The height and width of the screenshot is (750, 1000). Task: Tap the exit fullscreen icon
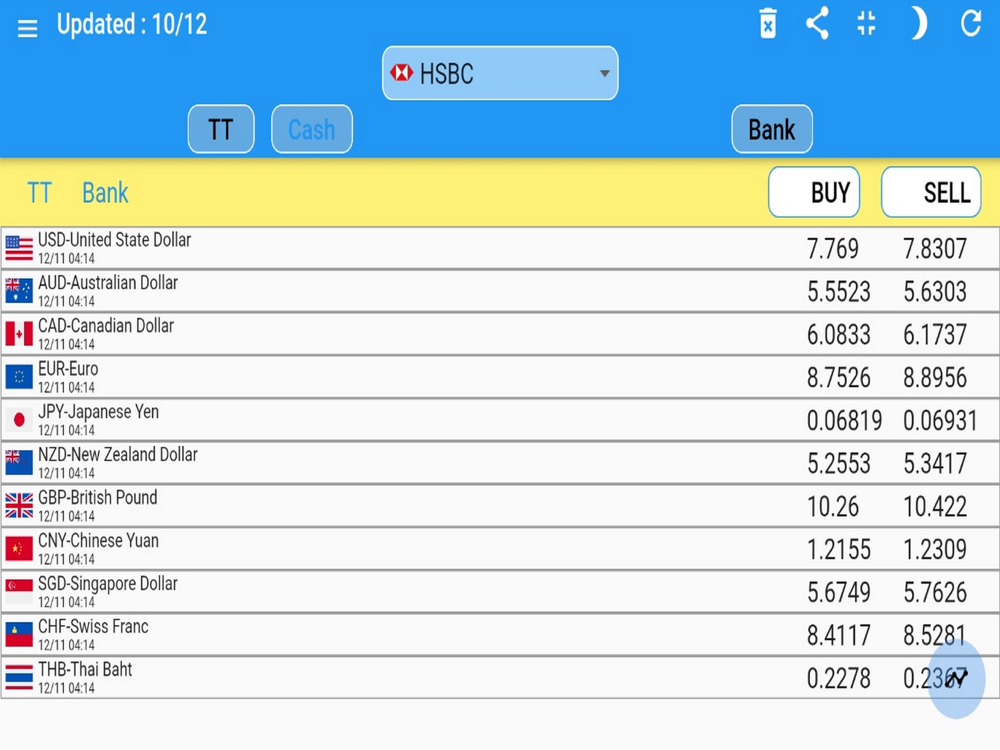click(x=866, y=24)
